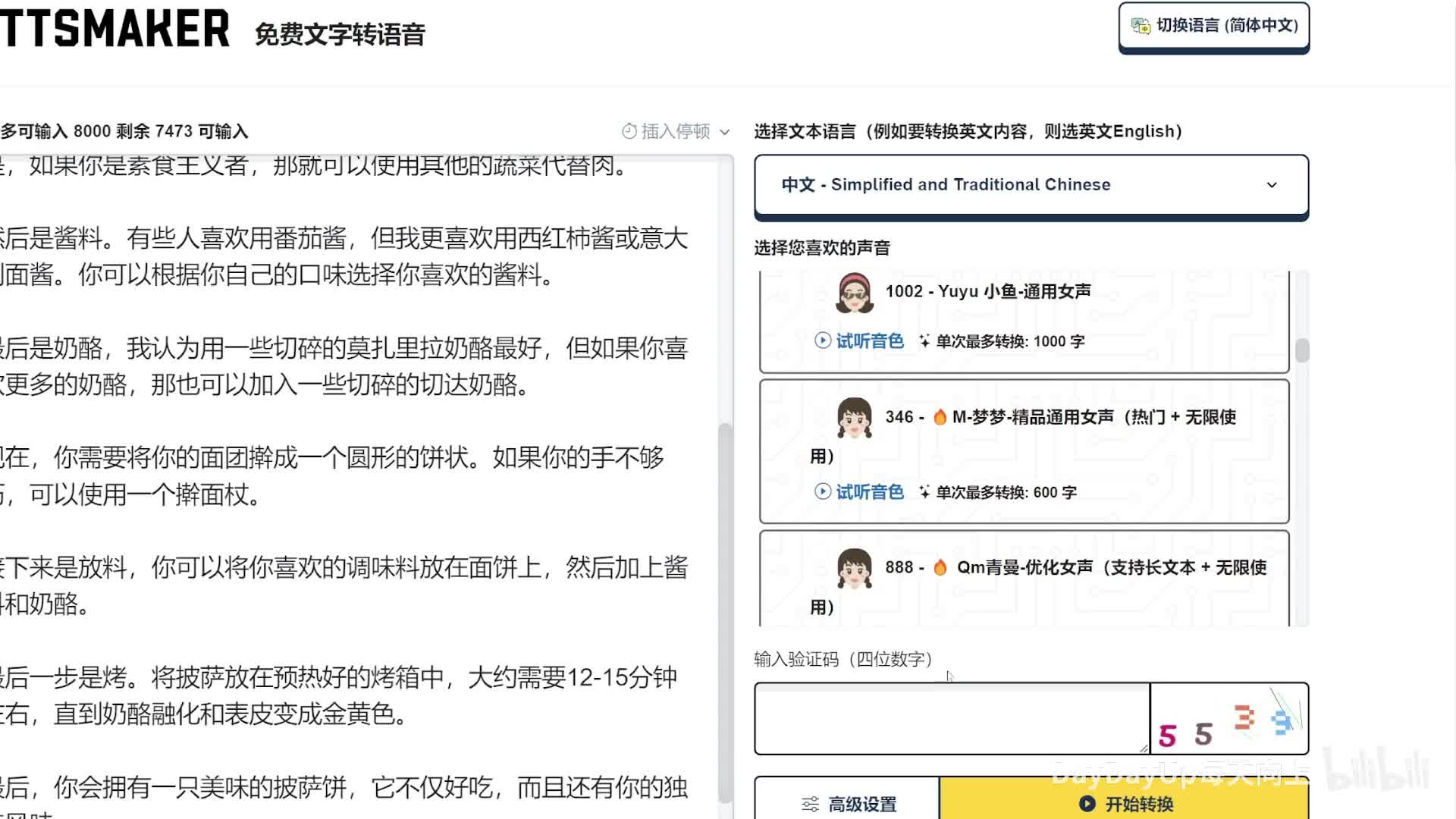Open the 插入停顿 dropdown

(676, 131)
